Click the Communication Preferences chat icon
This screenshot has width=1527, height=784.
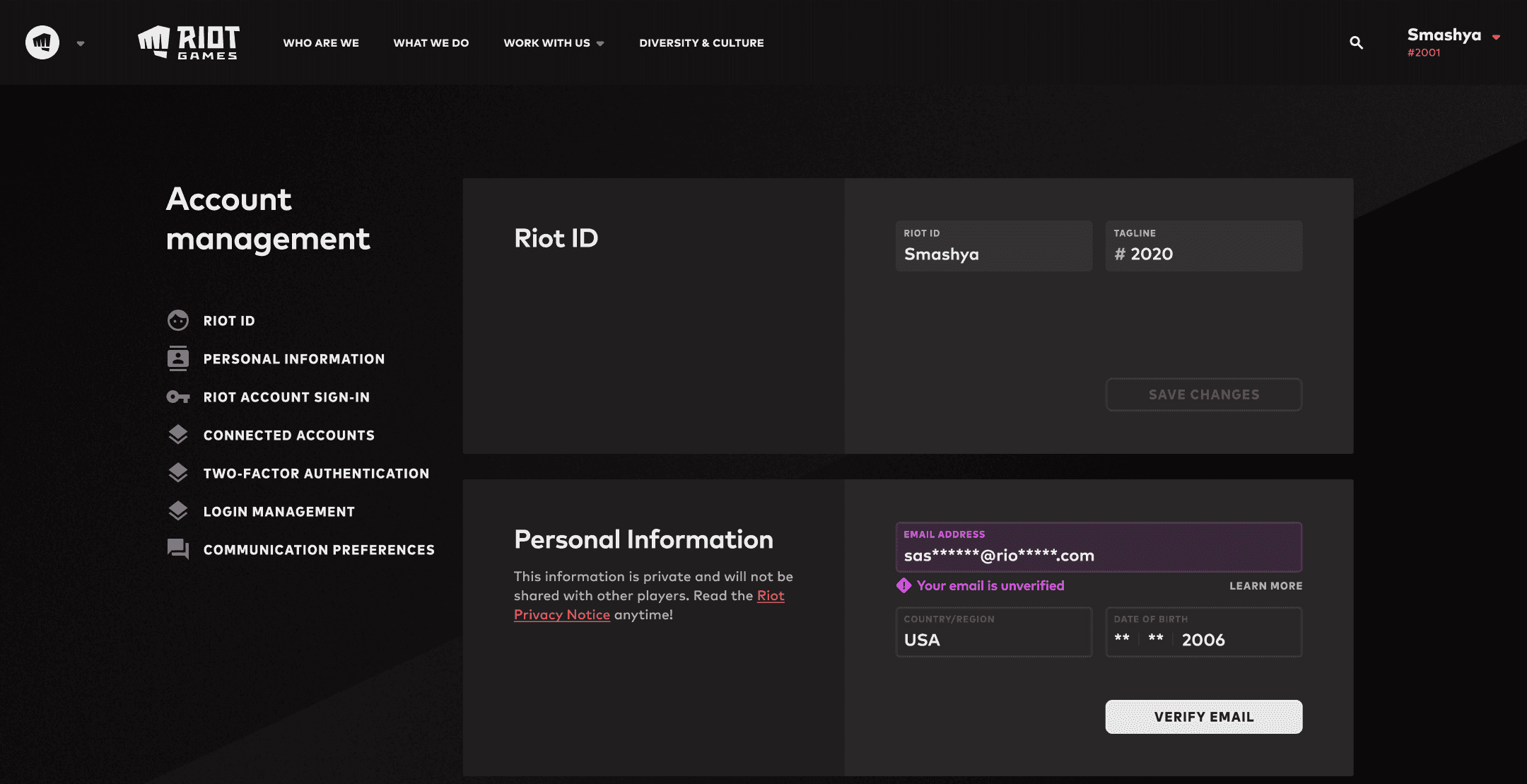click(178, 549)
